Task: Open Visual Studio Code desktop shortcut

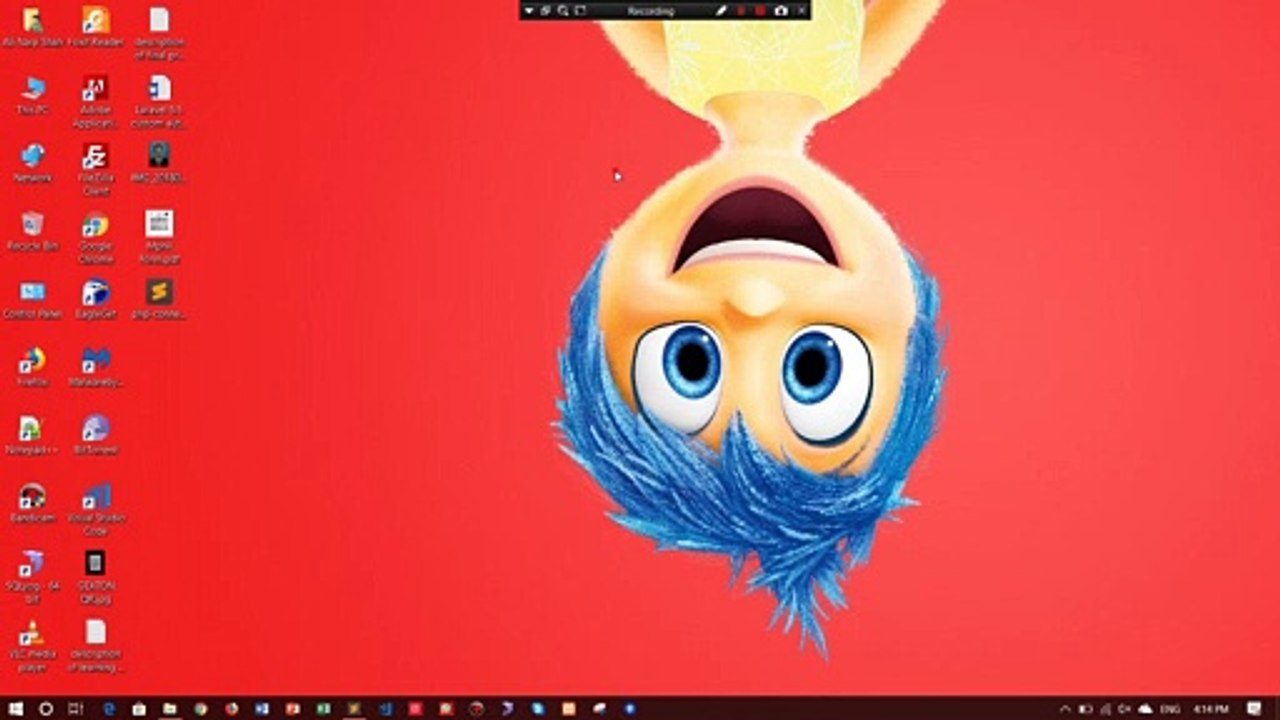Action: point(96,509)
